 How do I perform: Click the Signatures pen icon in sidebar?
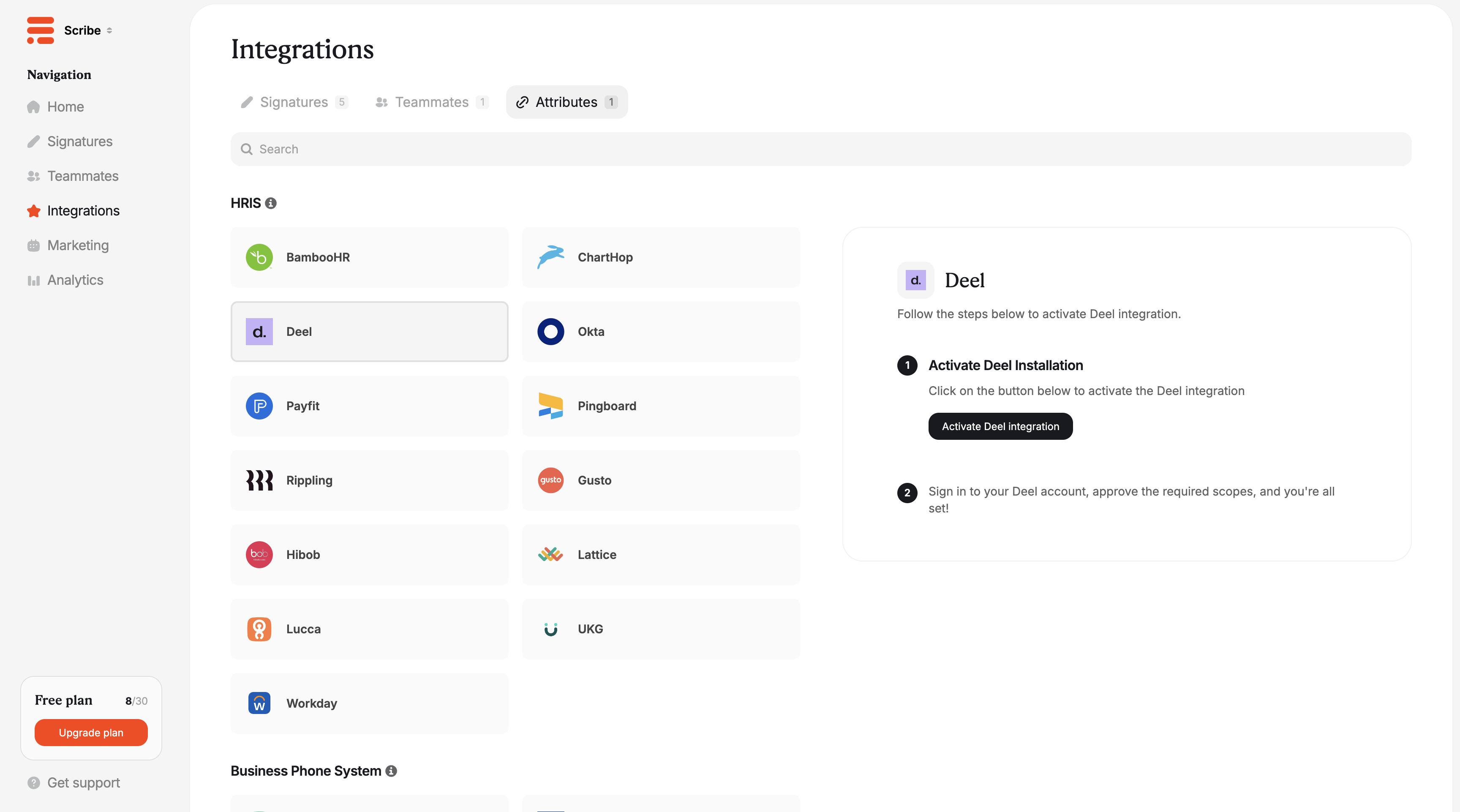click(x=33, y=141)
